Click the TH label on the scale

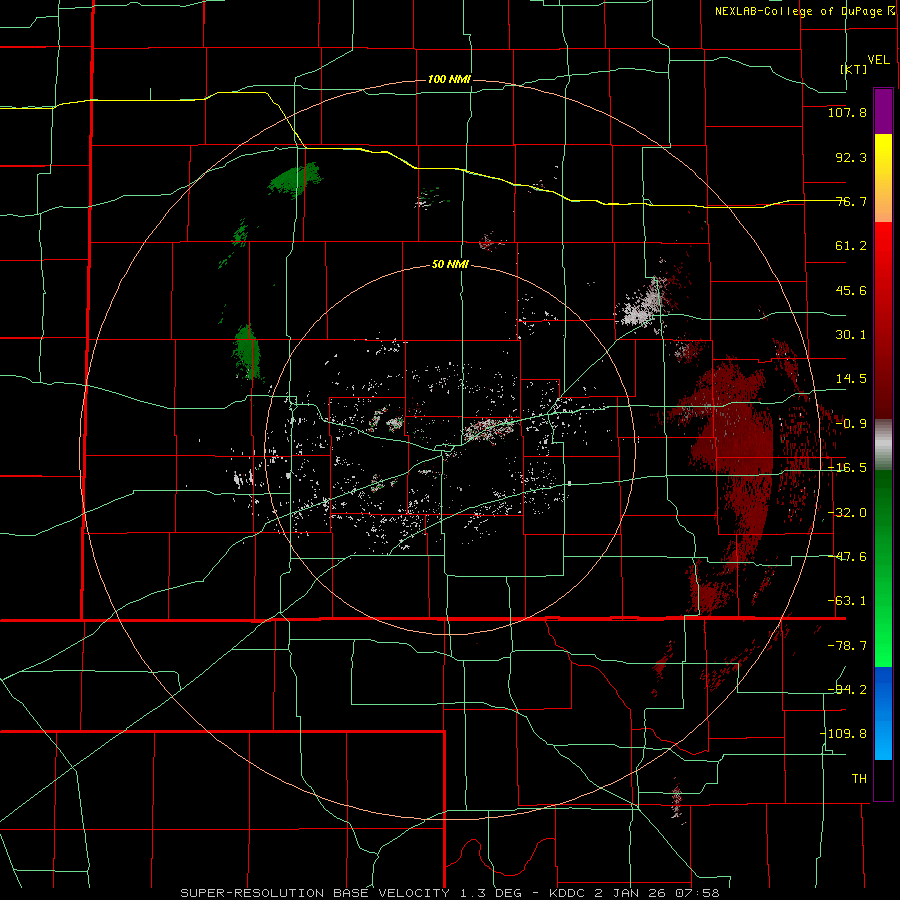[859, 778]
